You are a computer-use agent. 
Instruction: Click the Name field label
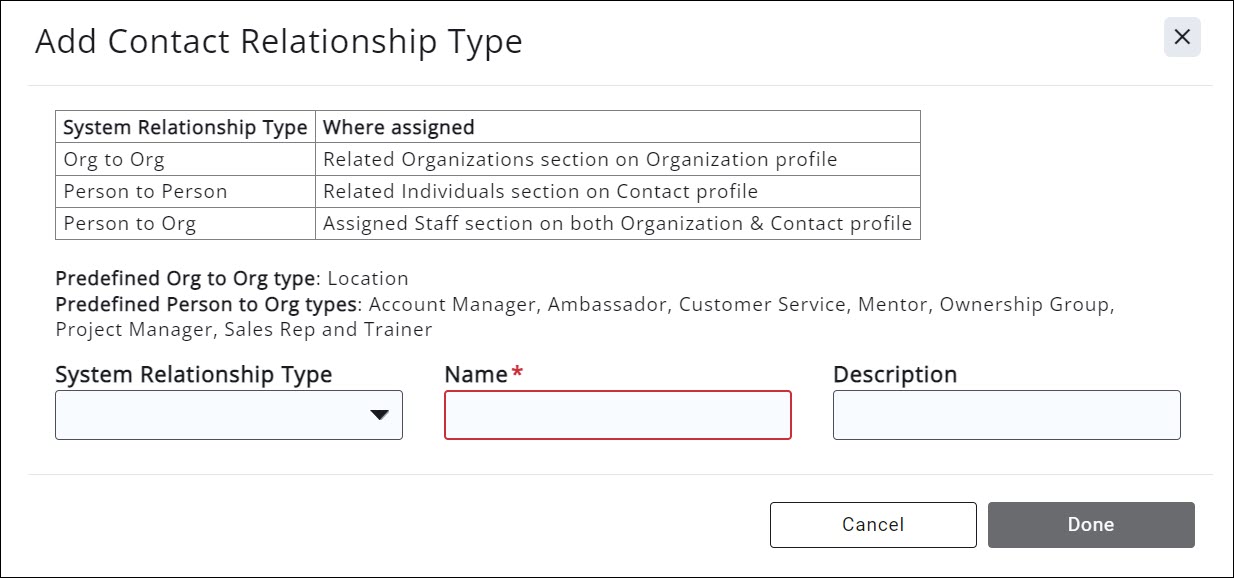[x=476, y=374]
